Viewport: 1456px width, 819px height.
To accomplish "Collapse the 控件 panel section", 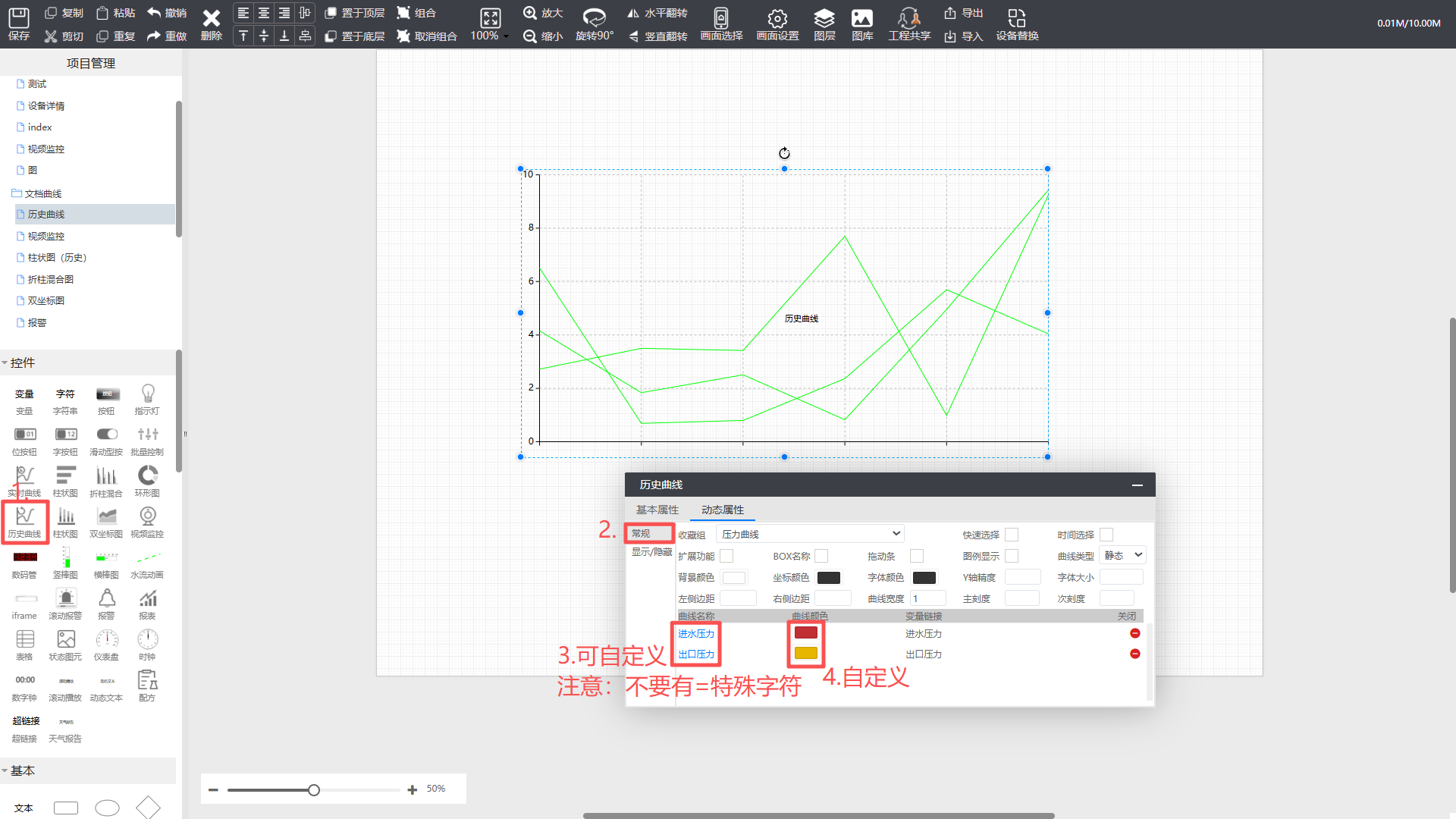I will 21,362.
